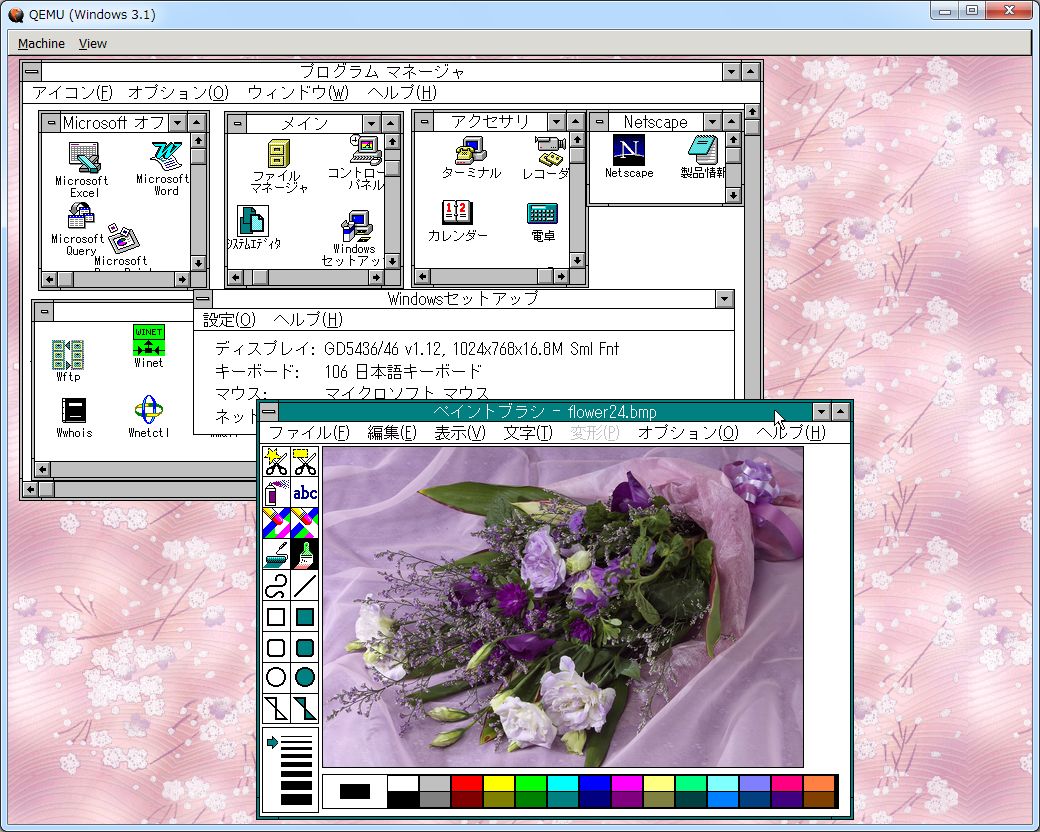
Task: Select the 電卓 calculator icon
Action: (x=543, y=221)
